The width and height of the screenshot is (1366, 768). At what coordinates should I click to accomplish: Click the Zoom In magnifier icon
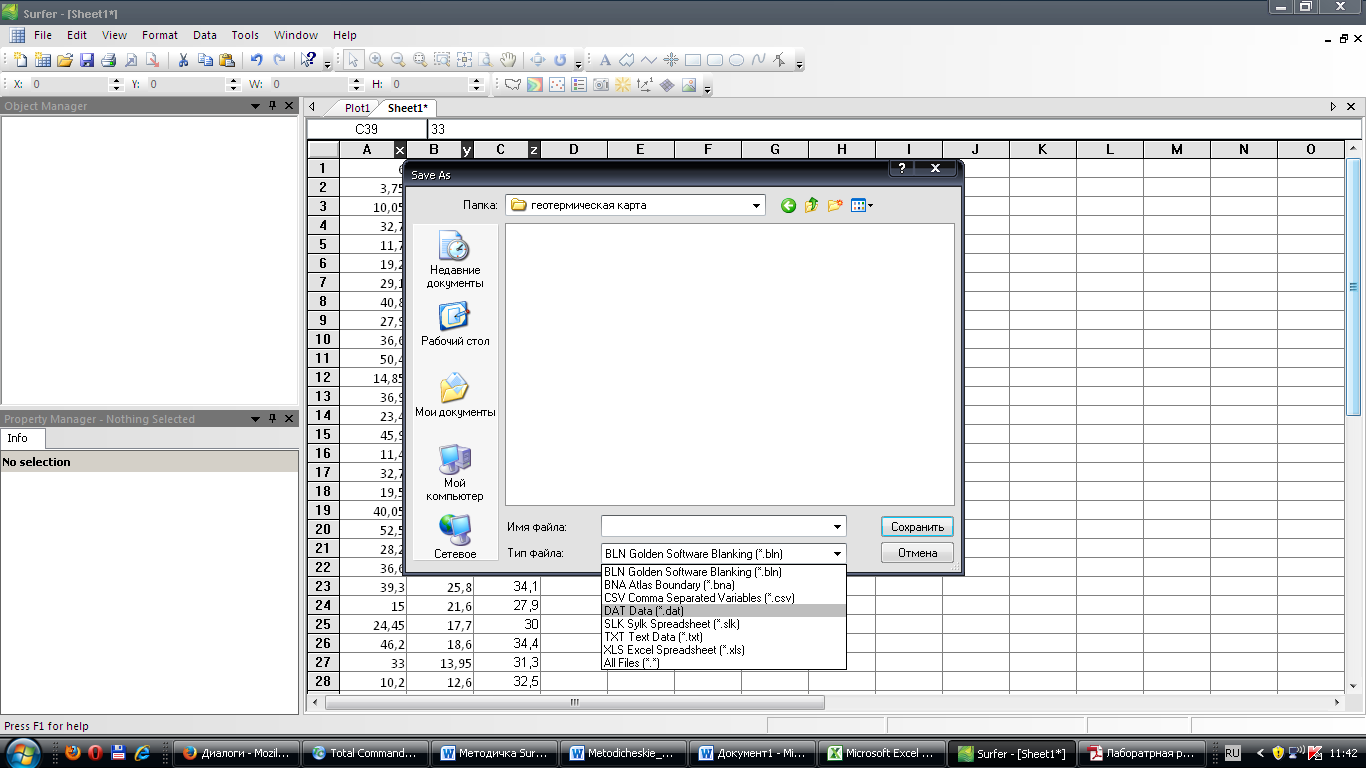coord(376,60)
